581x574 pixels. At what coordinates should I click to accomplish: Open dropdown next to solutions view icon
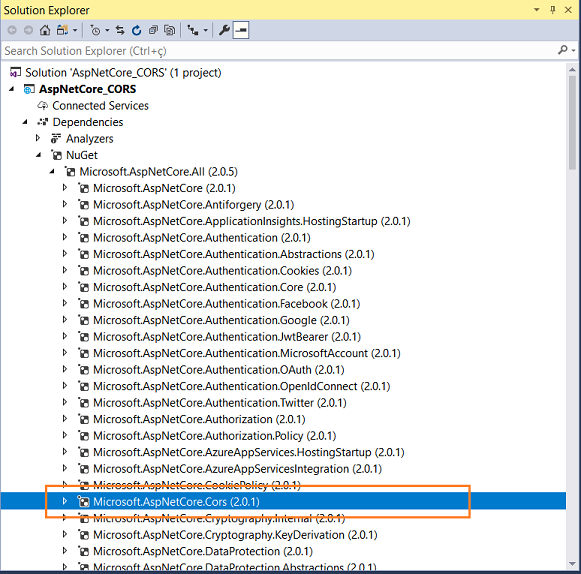(75, 30)
